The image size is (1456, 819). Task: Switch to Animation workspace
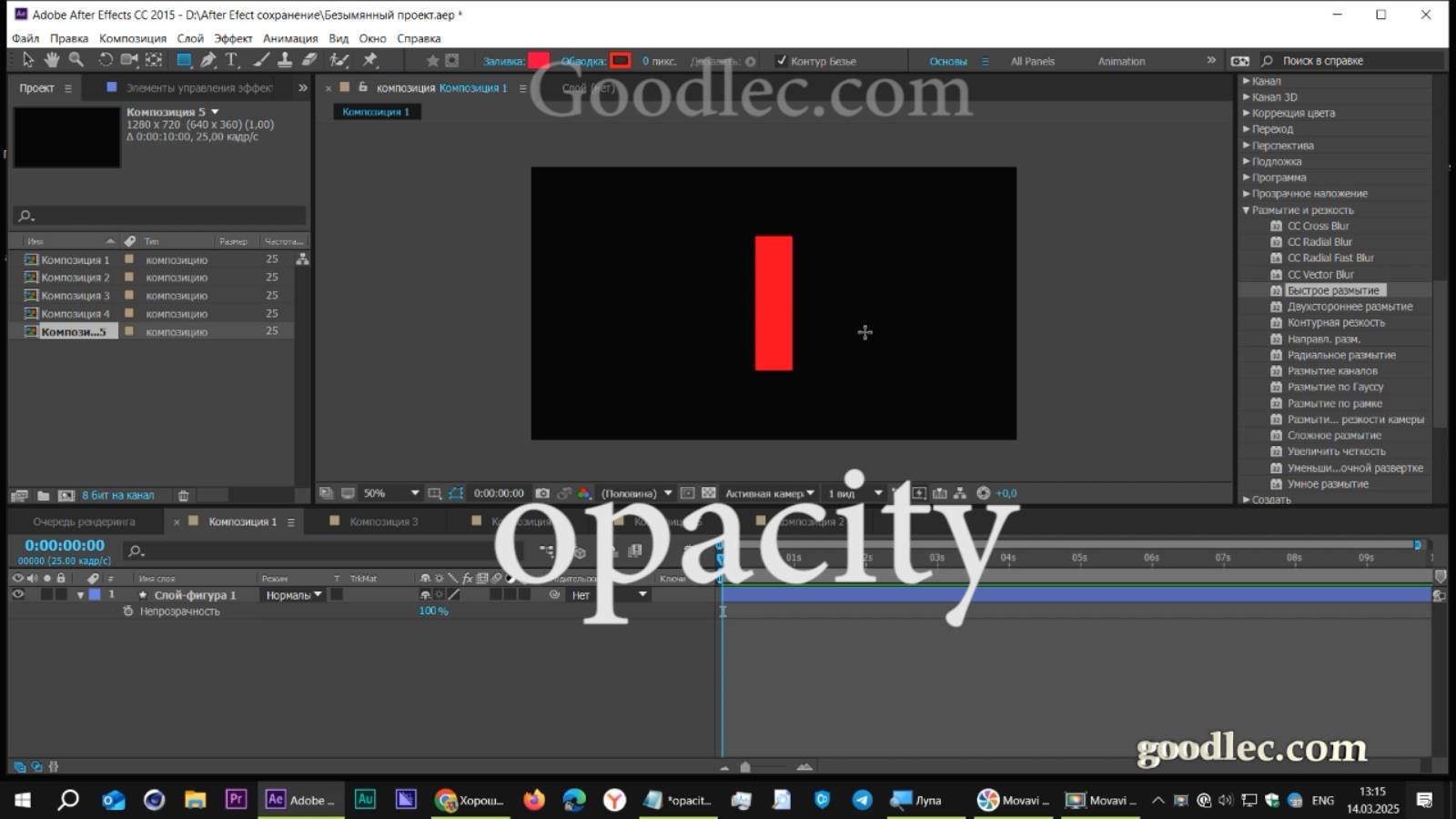click(x=1121, y=61)
